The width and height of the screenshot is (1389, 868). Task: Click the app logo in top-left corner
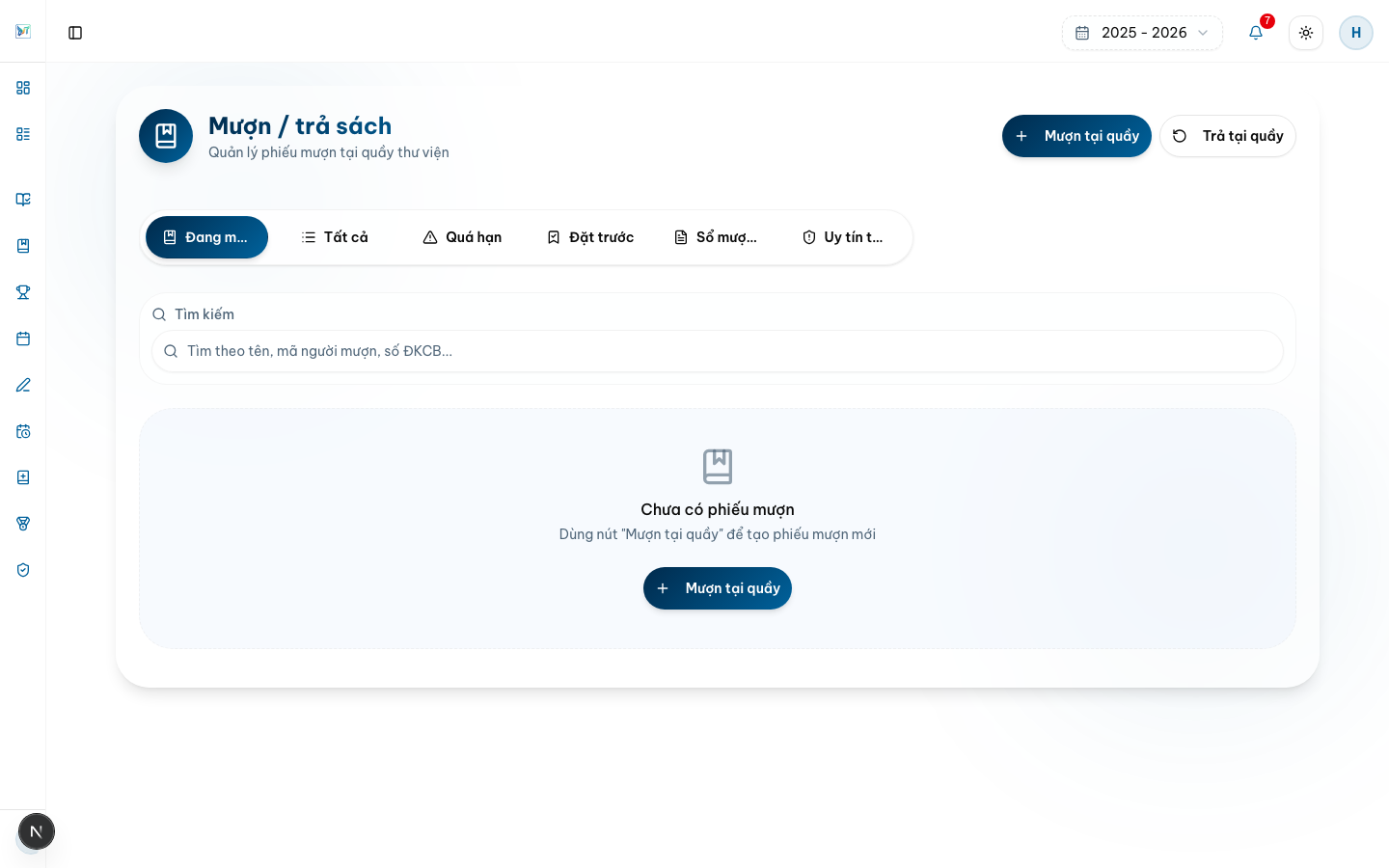(23, 32)
